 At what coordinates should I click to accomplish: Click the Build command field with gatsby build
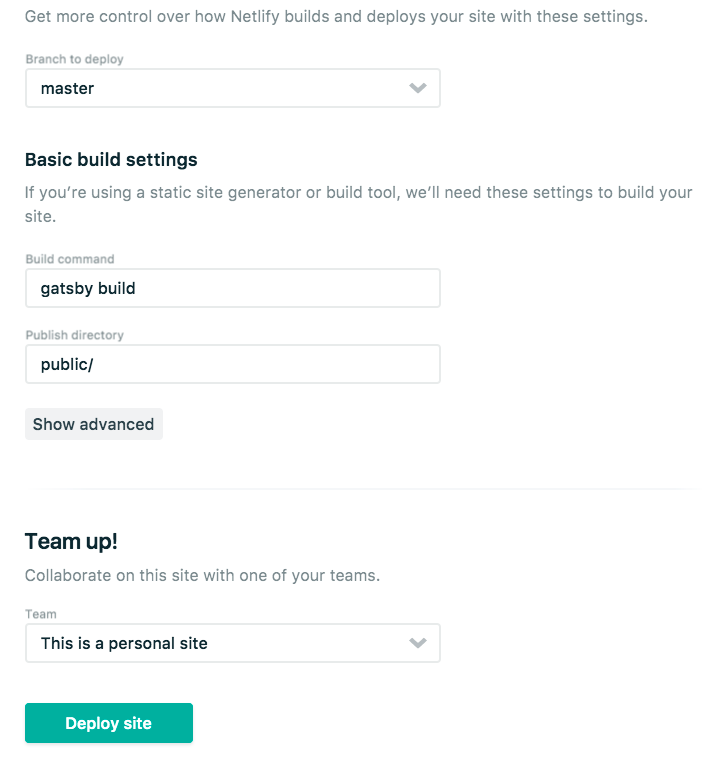click(232, 288)
